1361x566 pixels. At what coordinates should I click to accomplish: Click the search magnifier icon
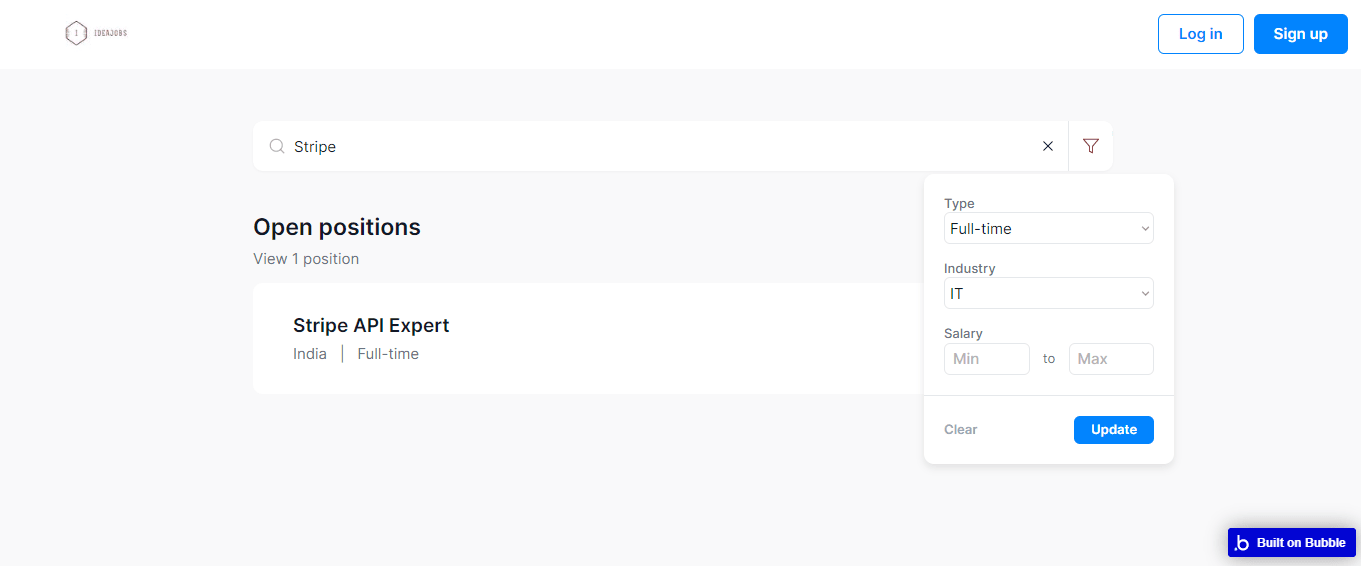coord(277,146)
